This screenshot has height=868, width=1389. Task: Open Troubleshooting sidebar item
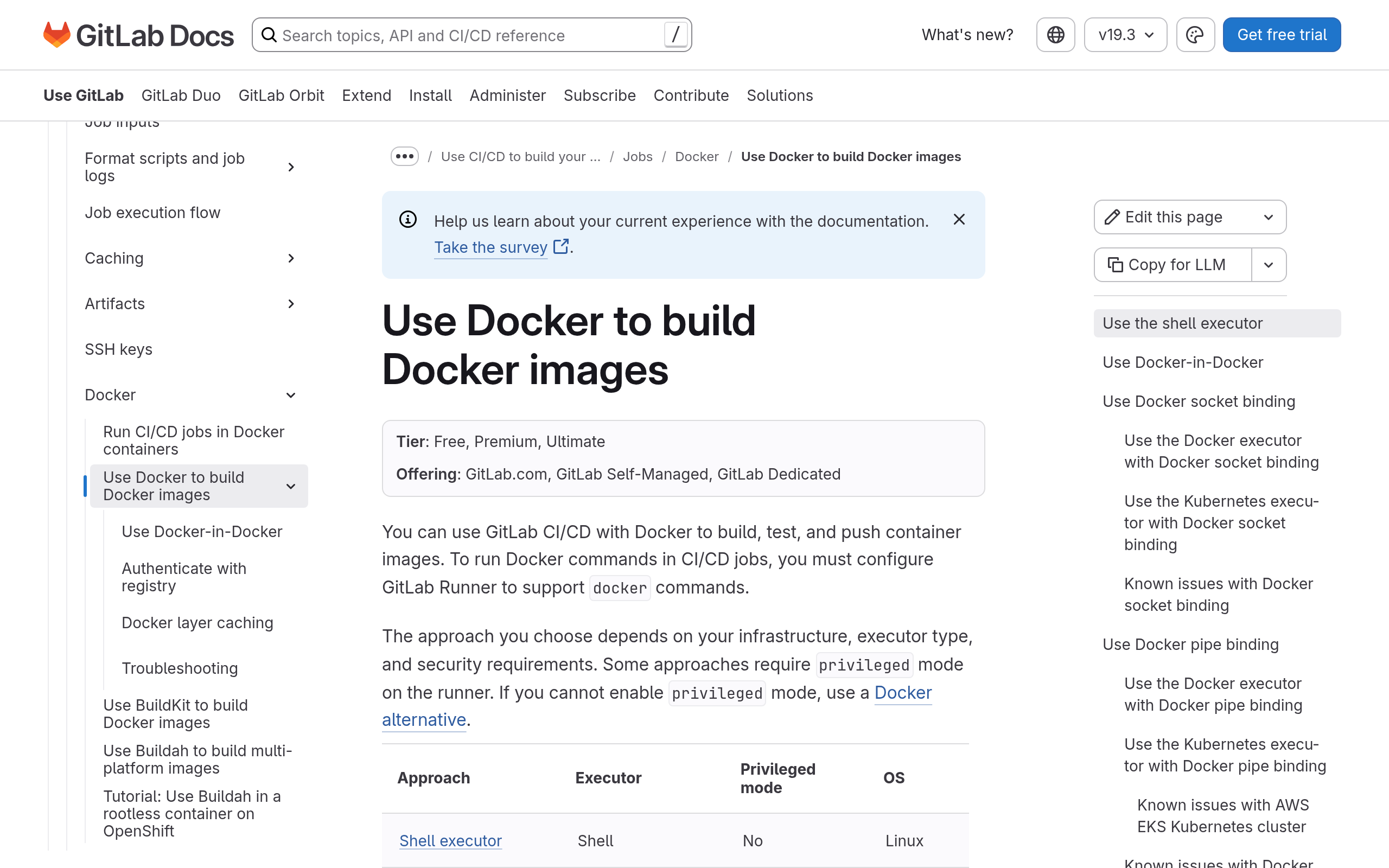coord(180,668)
